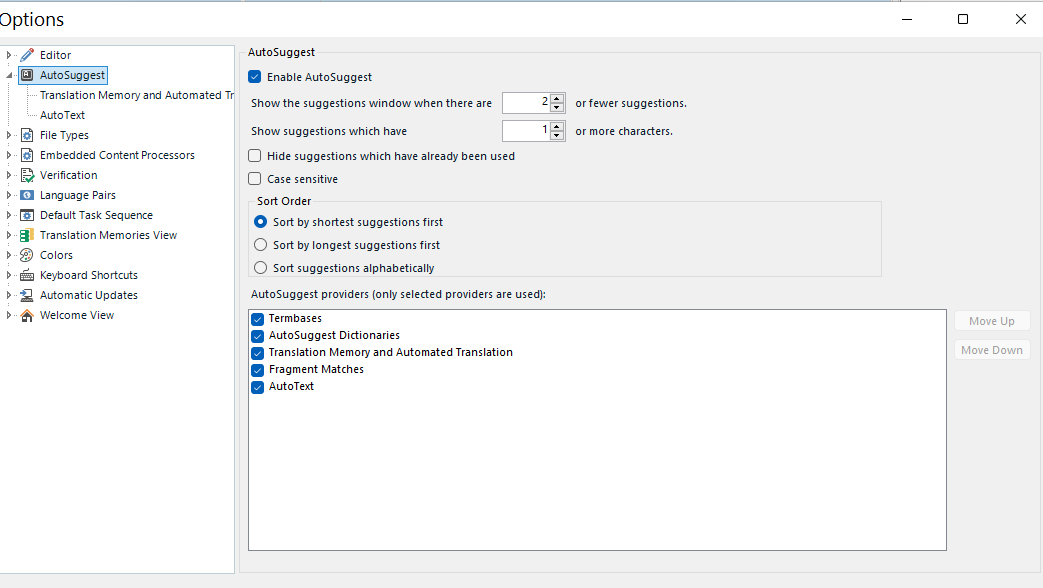Viewport: 1043px width, 588px height.
Task: Expand the Language Pairs node
Action: (x=9, y=195)
